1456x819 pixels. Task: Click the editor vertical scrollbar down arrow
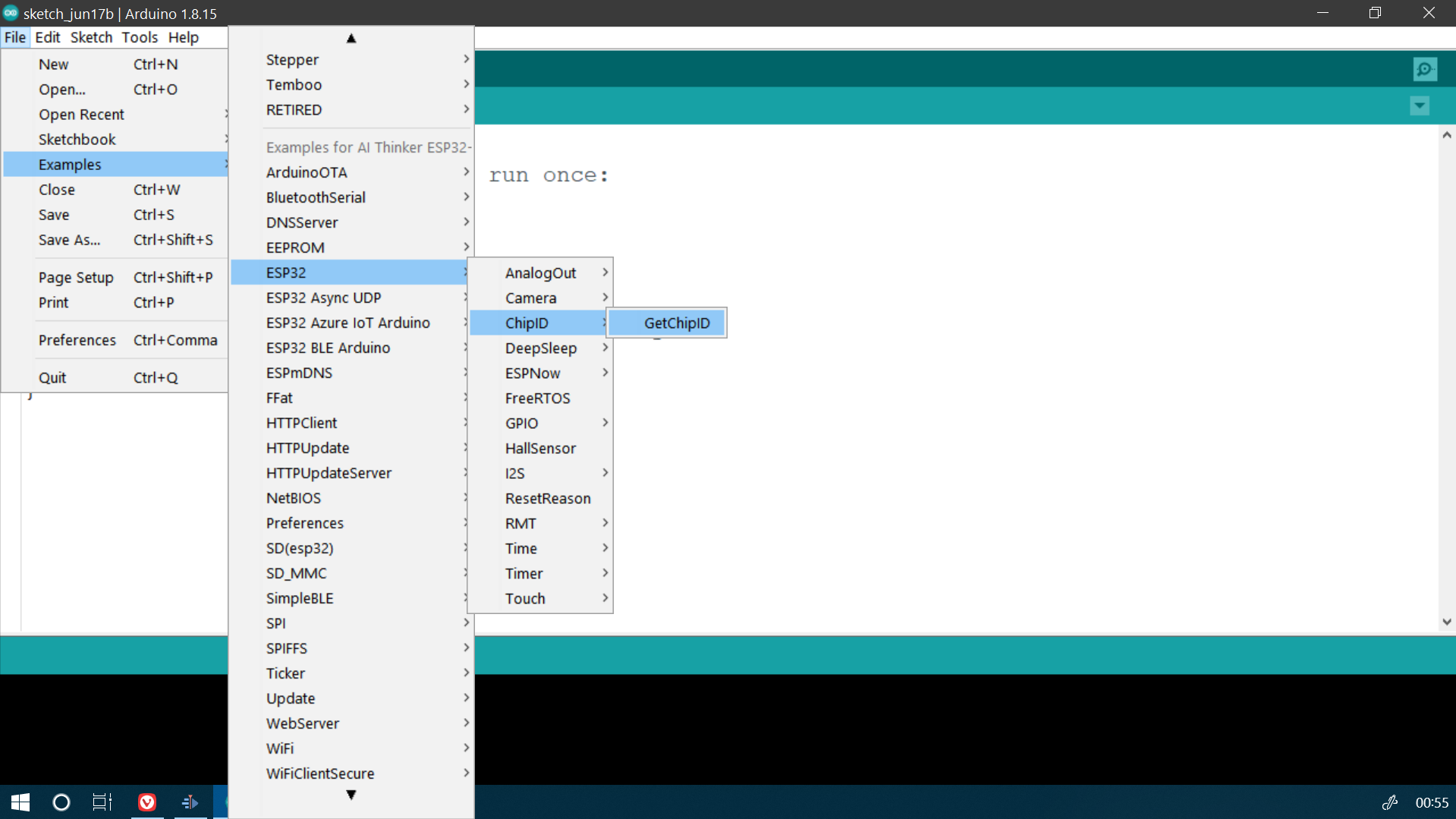click(1447, 622)
